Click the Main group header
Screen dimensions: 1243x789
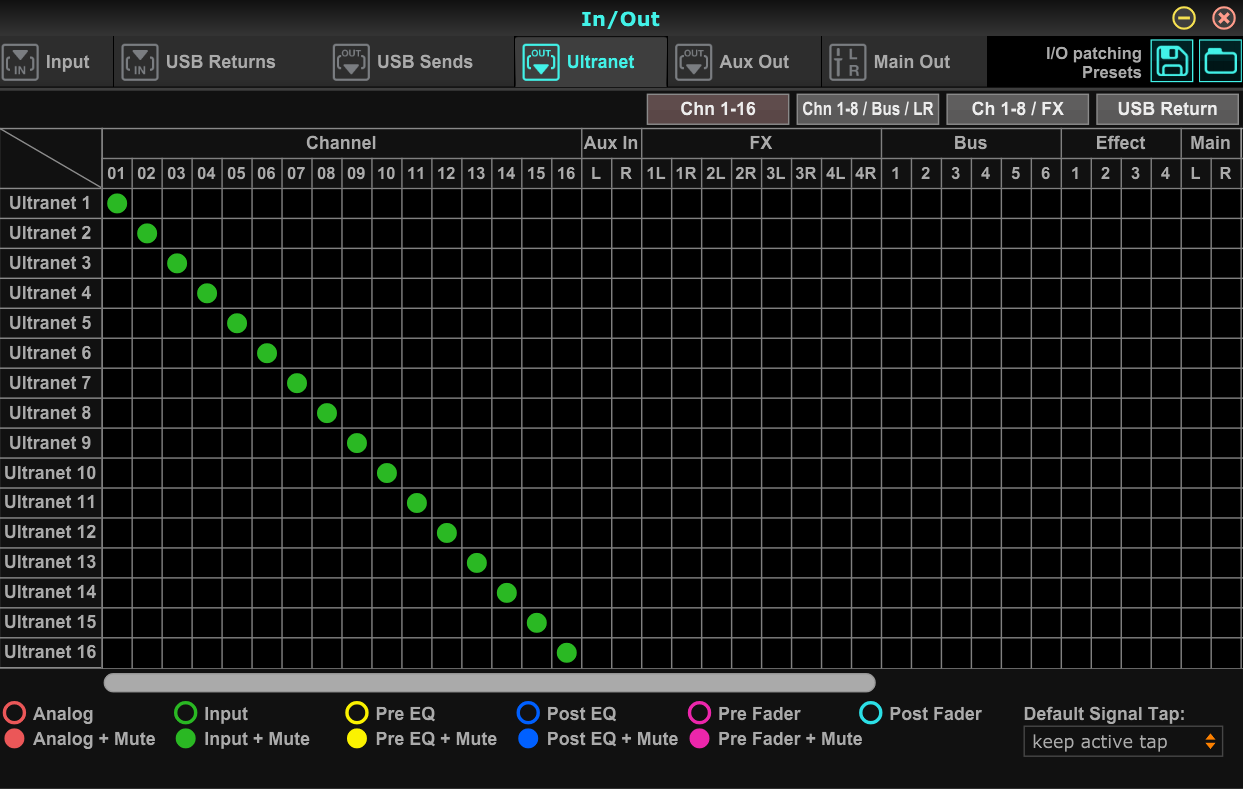(1211, 143)
